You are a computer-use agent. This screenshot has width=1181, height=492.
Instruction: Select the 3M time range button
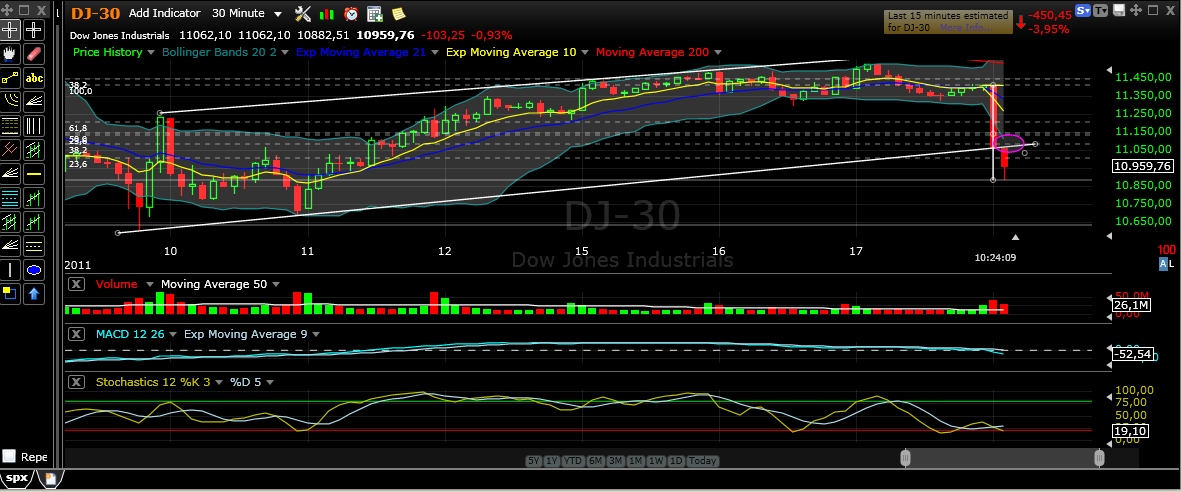(x=615, y=461)
